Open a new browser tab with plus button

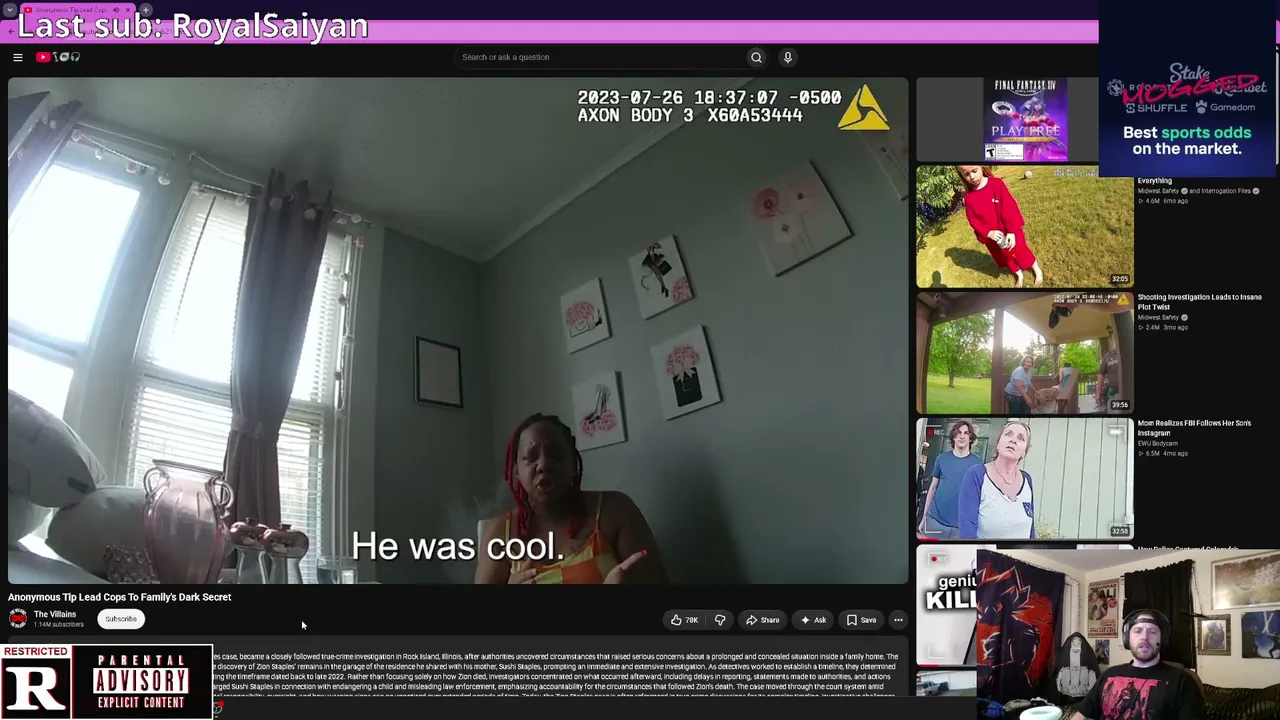tap(146, 10)
